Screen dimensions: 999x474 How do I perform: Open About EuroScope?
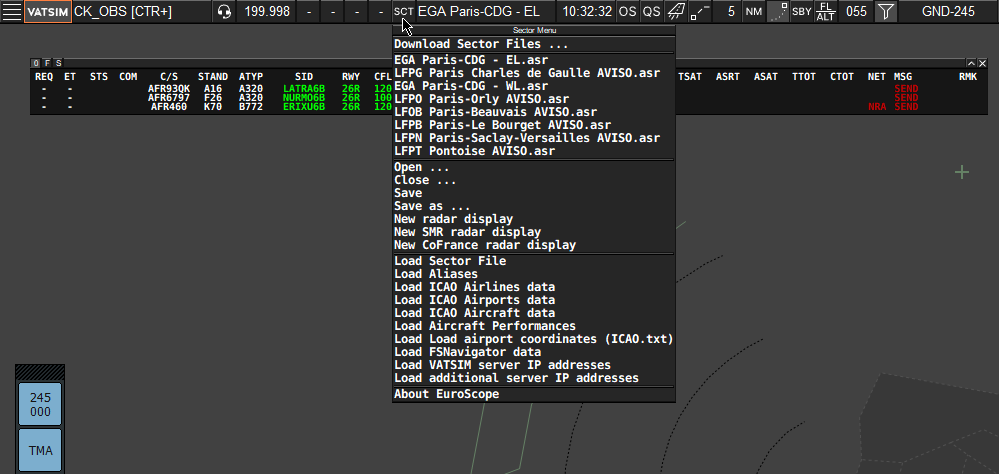click(534, 394)
